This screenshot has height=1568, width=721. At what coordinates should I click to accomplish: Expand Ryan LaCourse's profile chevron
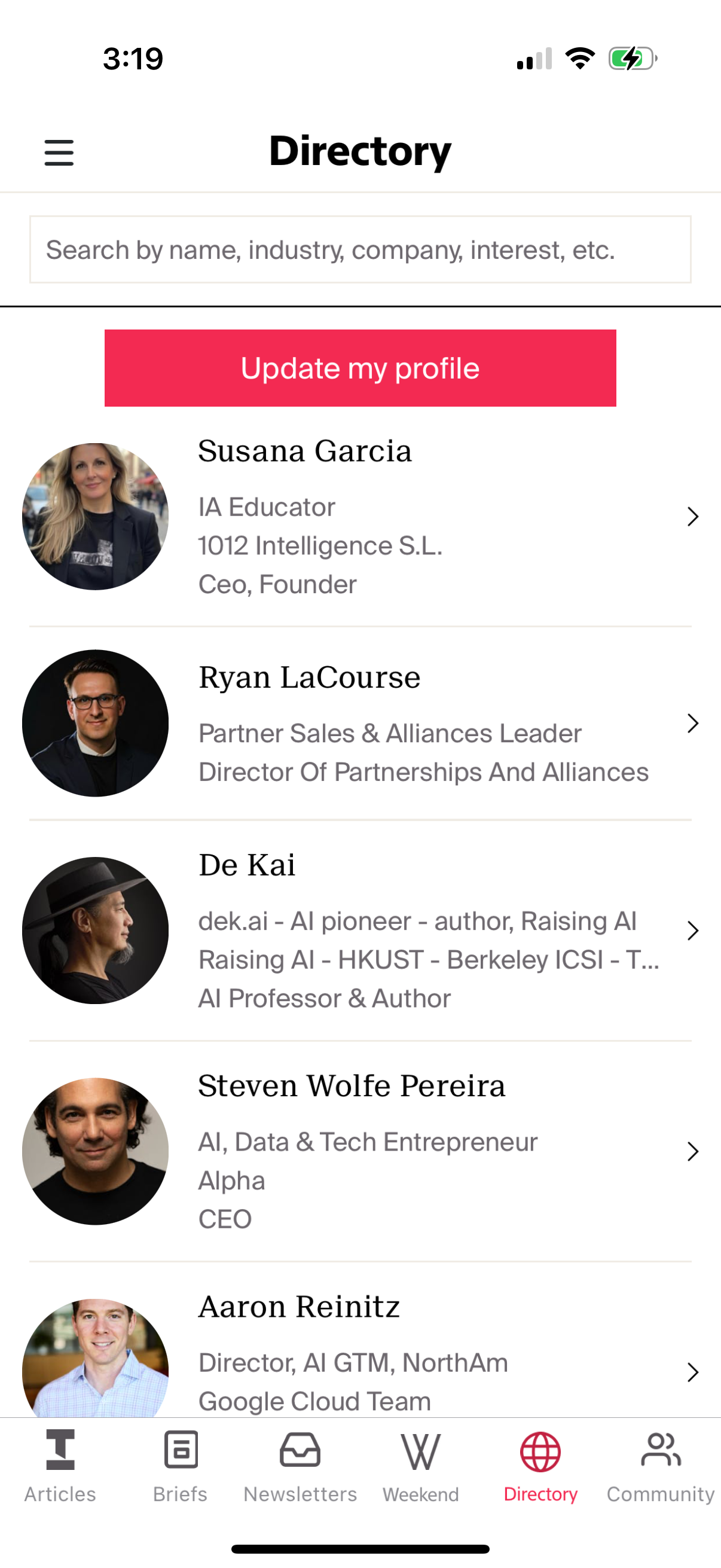(x=692, y=723)
